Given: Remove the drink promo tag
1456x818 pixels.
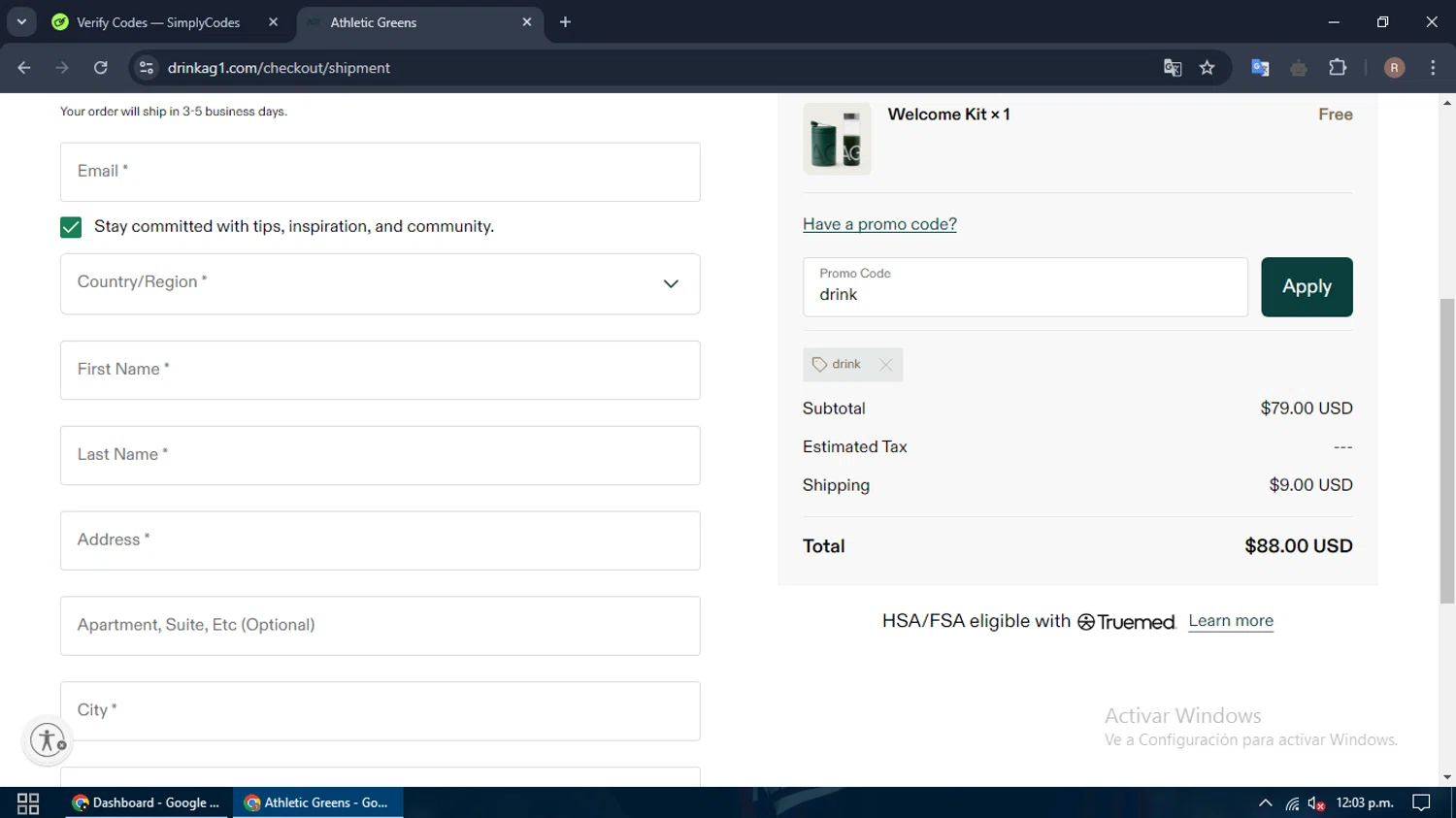Looking at the screenshot, I should coord(885,365).
